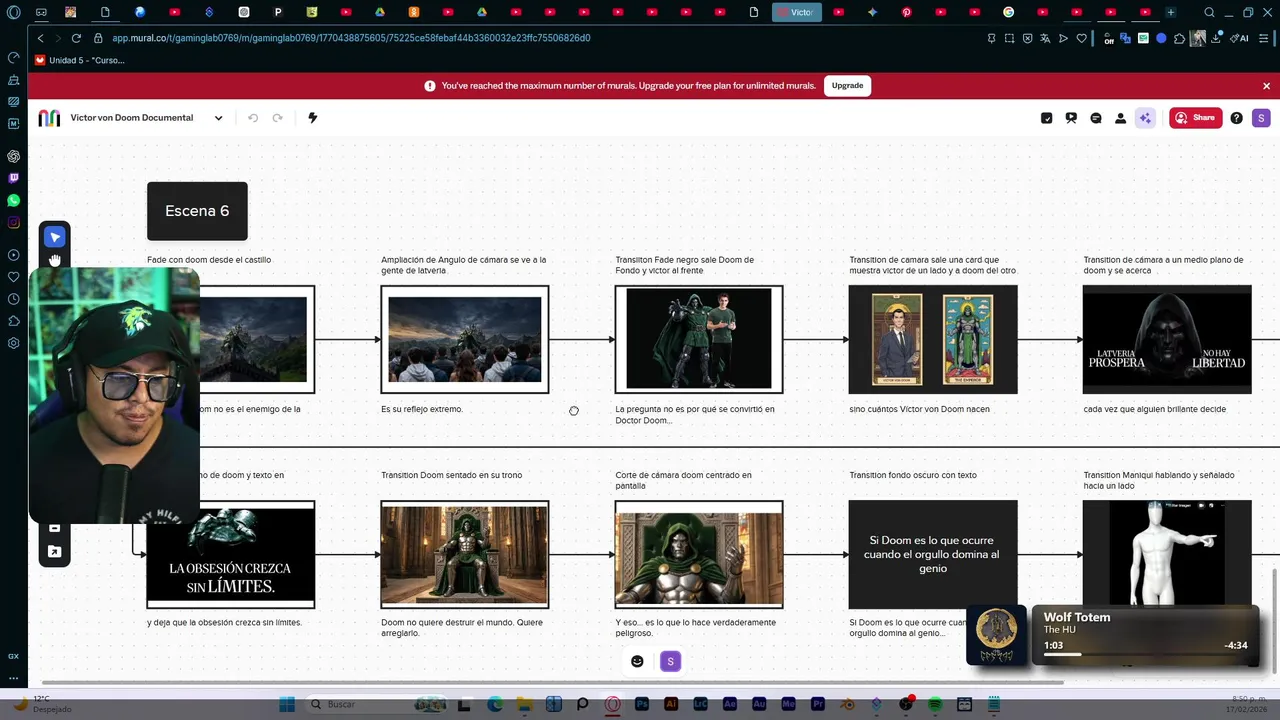Open the browser sidebar history clock icon

pyautogui.click(x=13, y=299)
